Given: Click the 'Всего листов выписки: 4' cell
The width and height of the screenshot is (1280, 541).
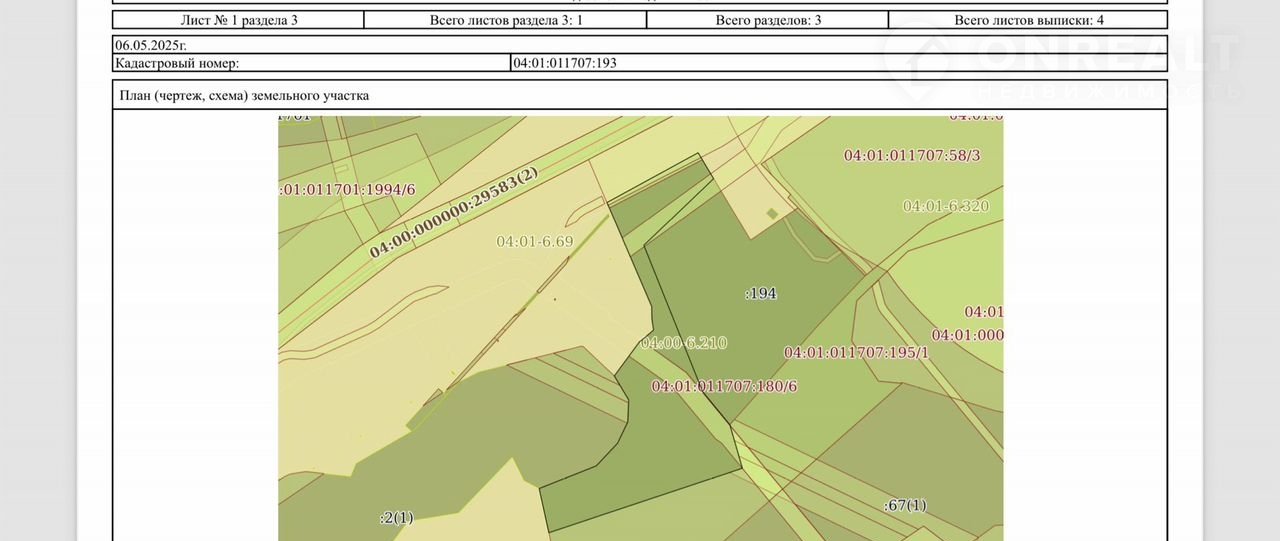Looking at the screenshot, I should (x=1028, y=20).
